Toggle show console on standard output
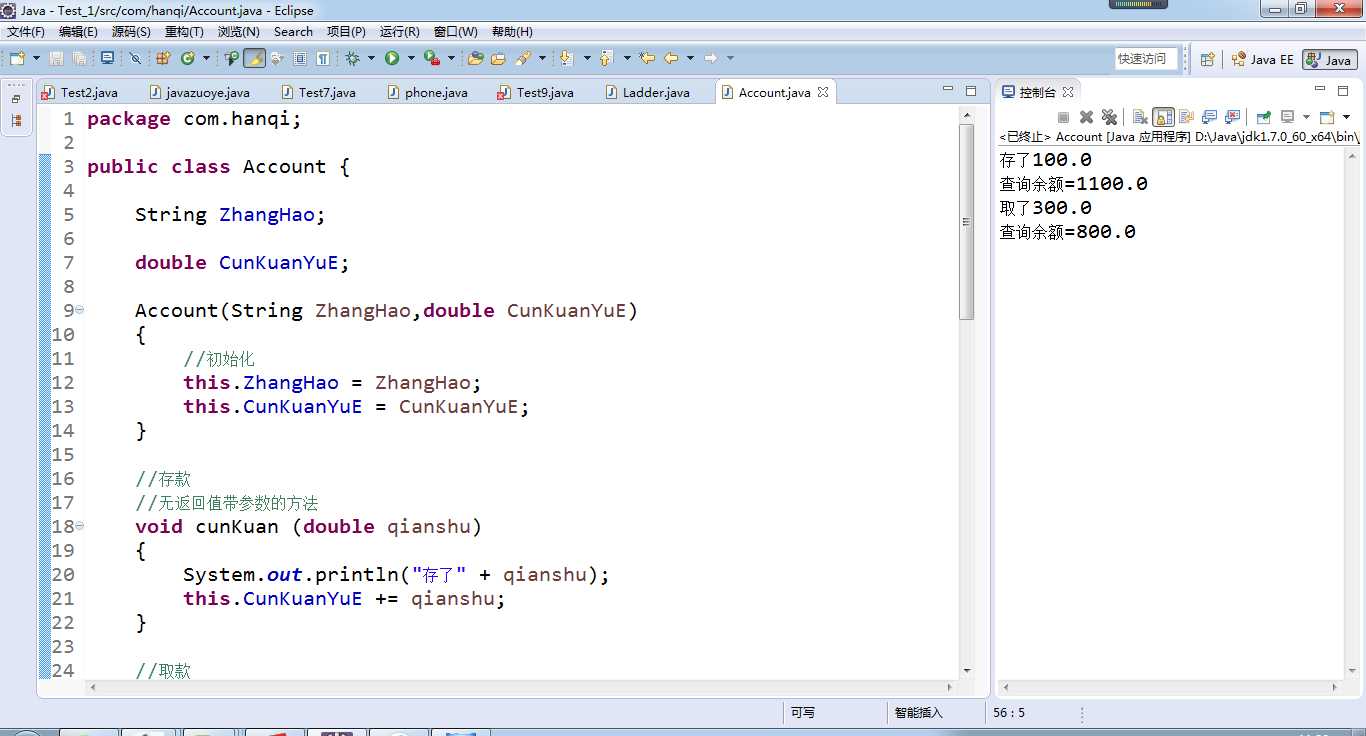The image size is (1366, 736). [1209, 117]
